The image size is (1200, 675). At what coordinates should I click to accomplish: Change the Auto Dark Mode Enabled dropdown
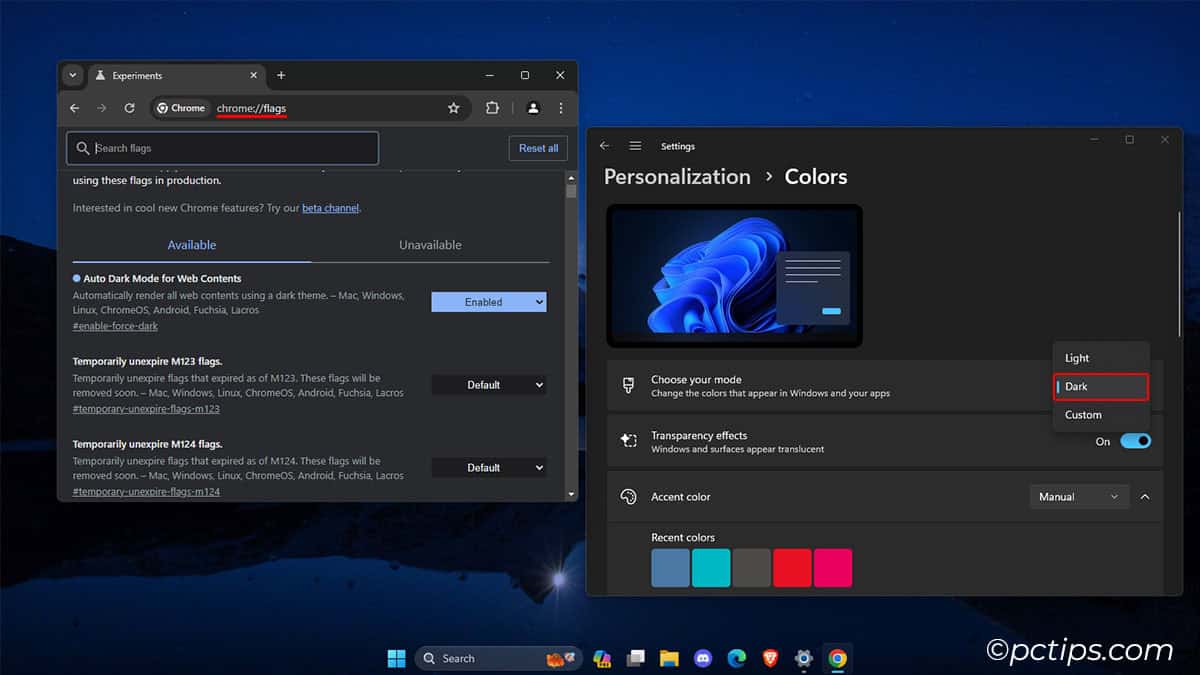489,301
